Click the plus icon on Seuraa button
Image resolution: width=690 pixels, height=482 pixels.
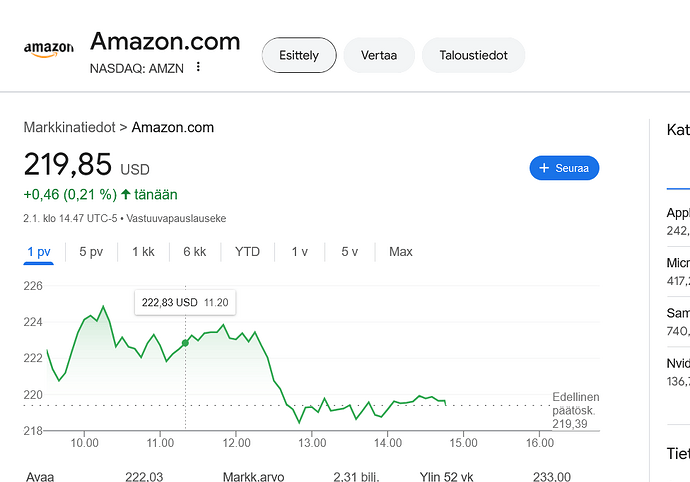click(544, 168)
